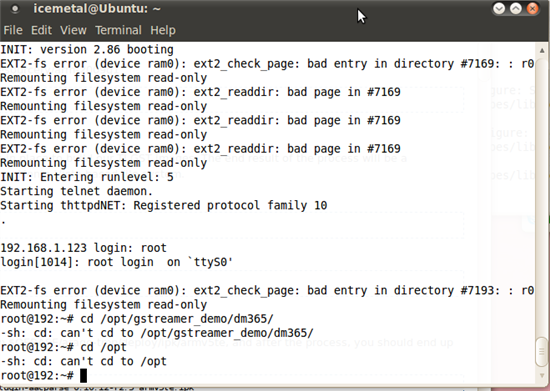Click the command line 'root@192:~# cd /opt'
The image size is (550, 391).
(63, 348)
